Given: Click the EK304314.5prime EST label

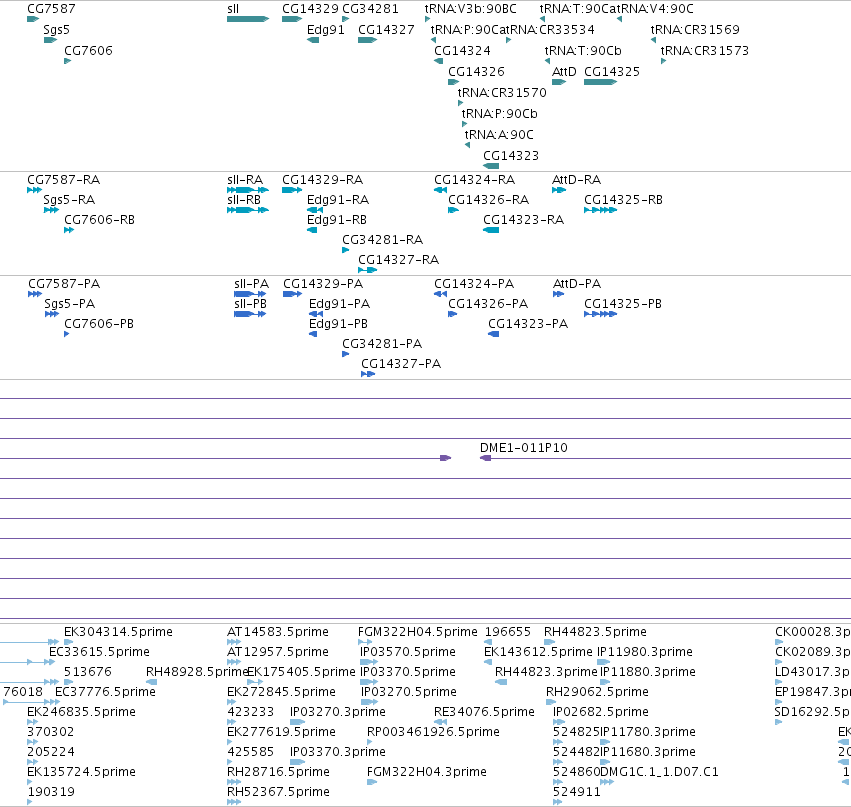Looking at the screenshot, I should [118, 632].
